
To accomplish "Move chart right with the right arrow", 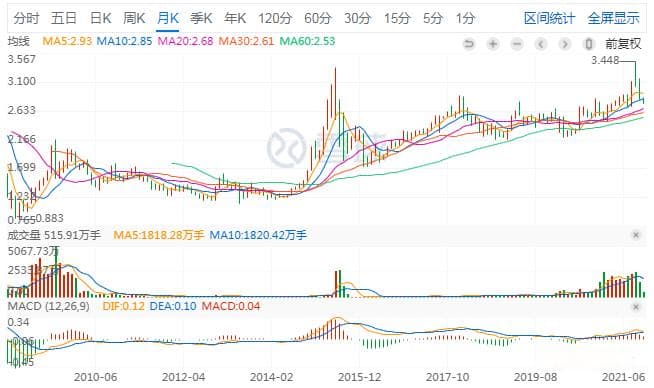I will point(565,44).
